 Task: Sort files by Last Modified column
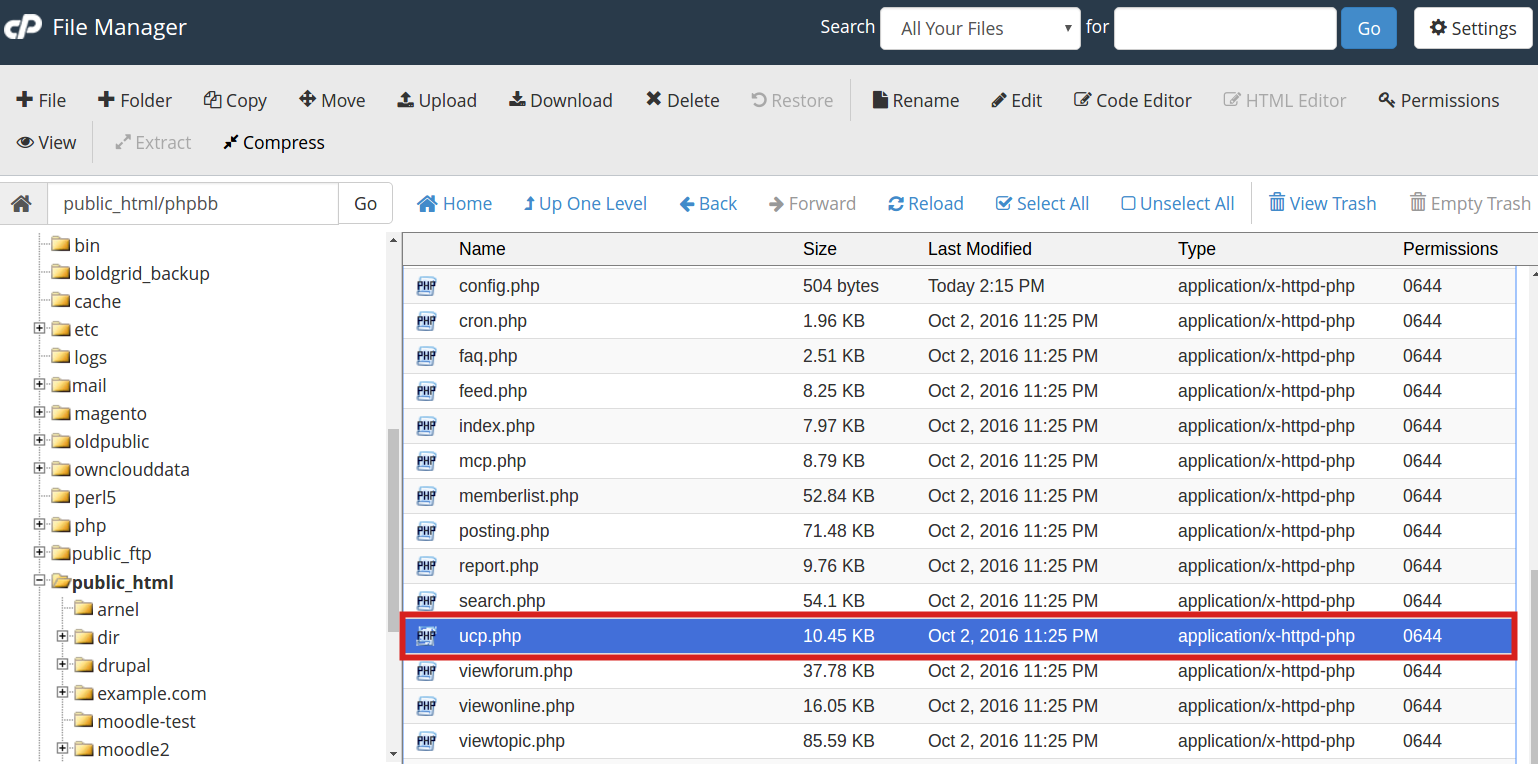[x=979, y=249]
